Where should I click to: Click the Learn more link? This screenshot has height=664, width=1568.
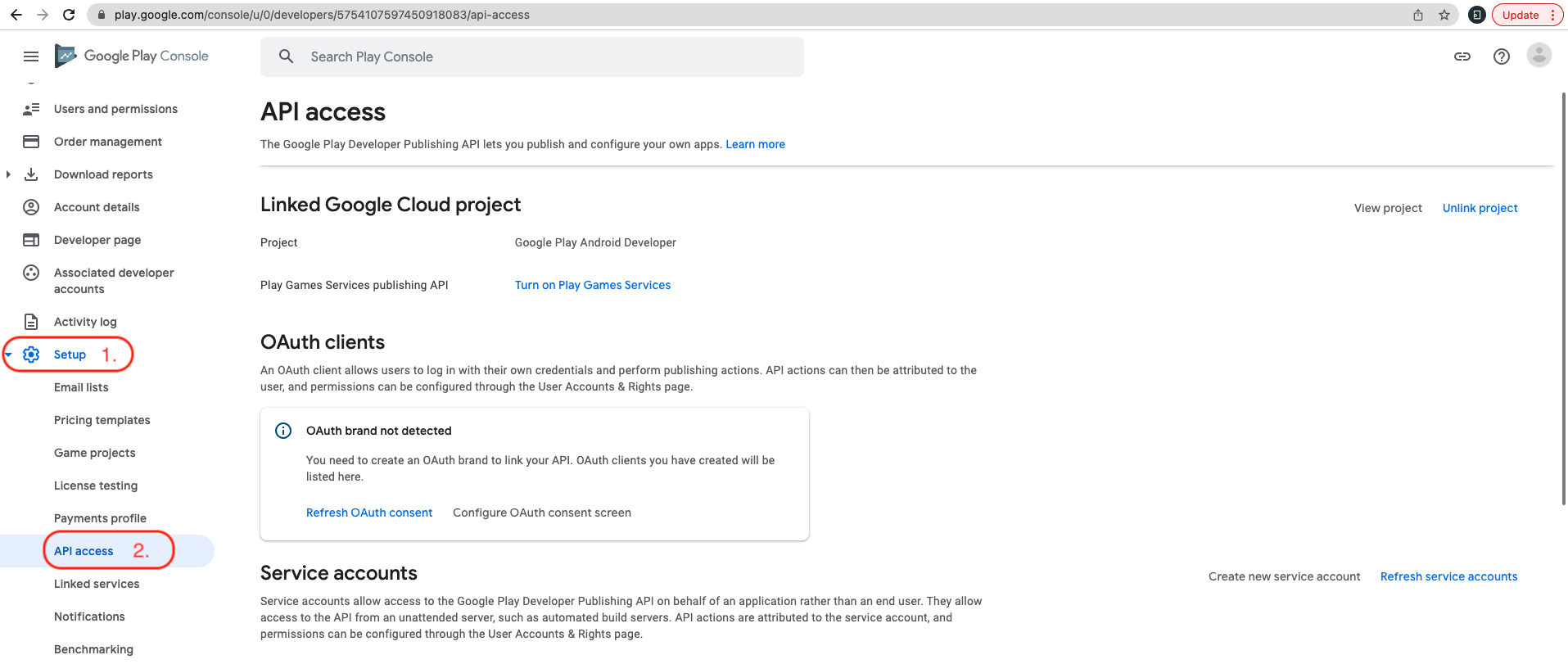click(755, 144)
